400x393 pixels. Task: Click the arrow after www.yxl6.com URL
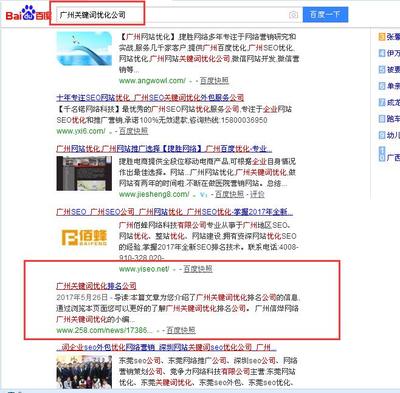(x=111, y=132)
